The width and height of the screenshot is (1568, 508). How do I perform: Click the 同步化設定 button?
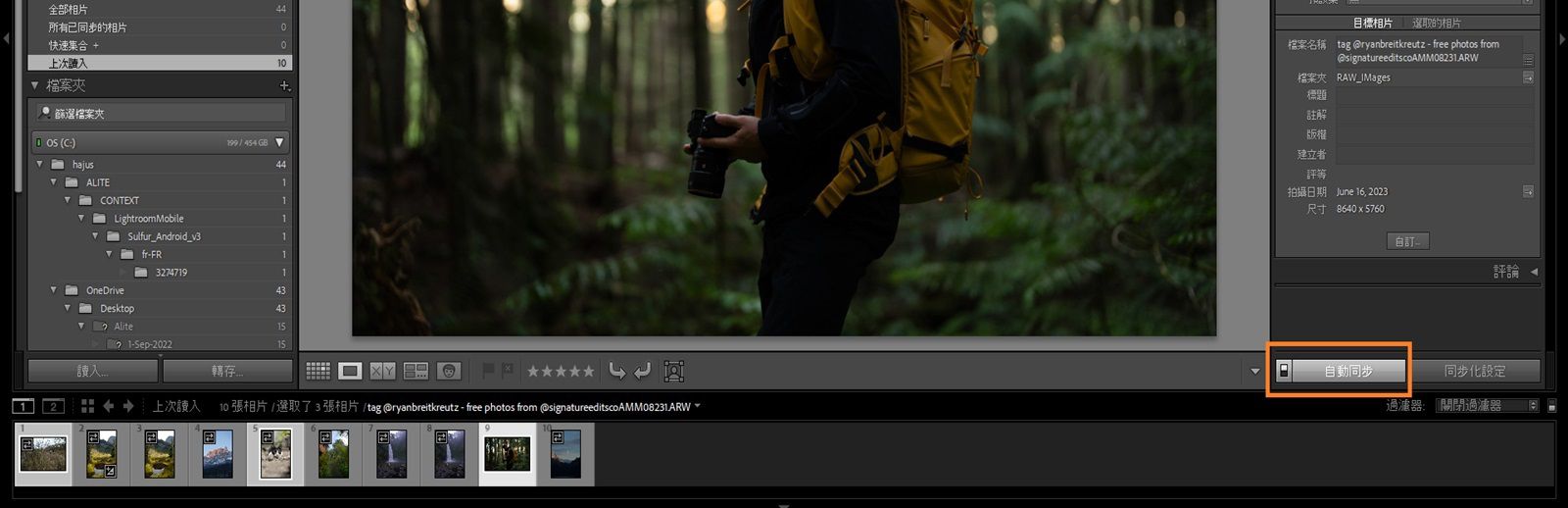pyautogui.click(x=1475, y=371)
